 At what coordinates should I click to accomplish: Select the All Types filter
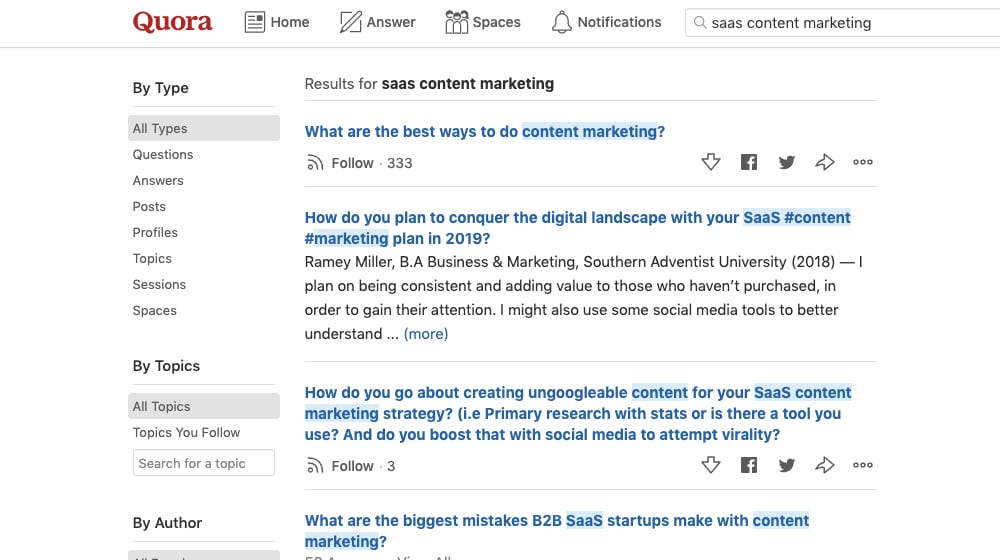[203, 128]
